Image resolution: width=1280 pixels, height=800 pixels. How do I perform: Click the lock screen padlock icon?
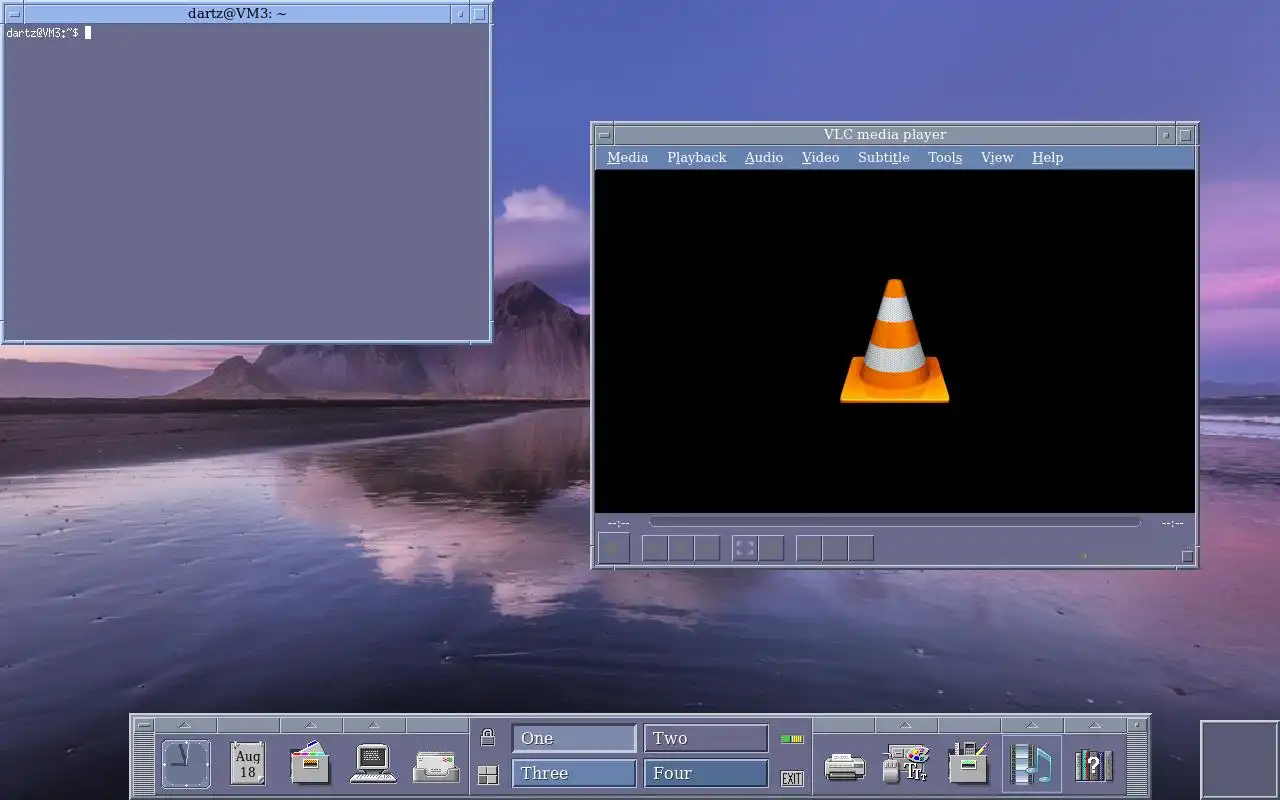pyautogui.click(x=487, y=738)
